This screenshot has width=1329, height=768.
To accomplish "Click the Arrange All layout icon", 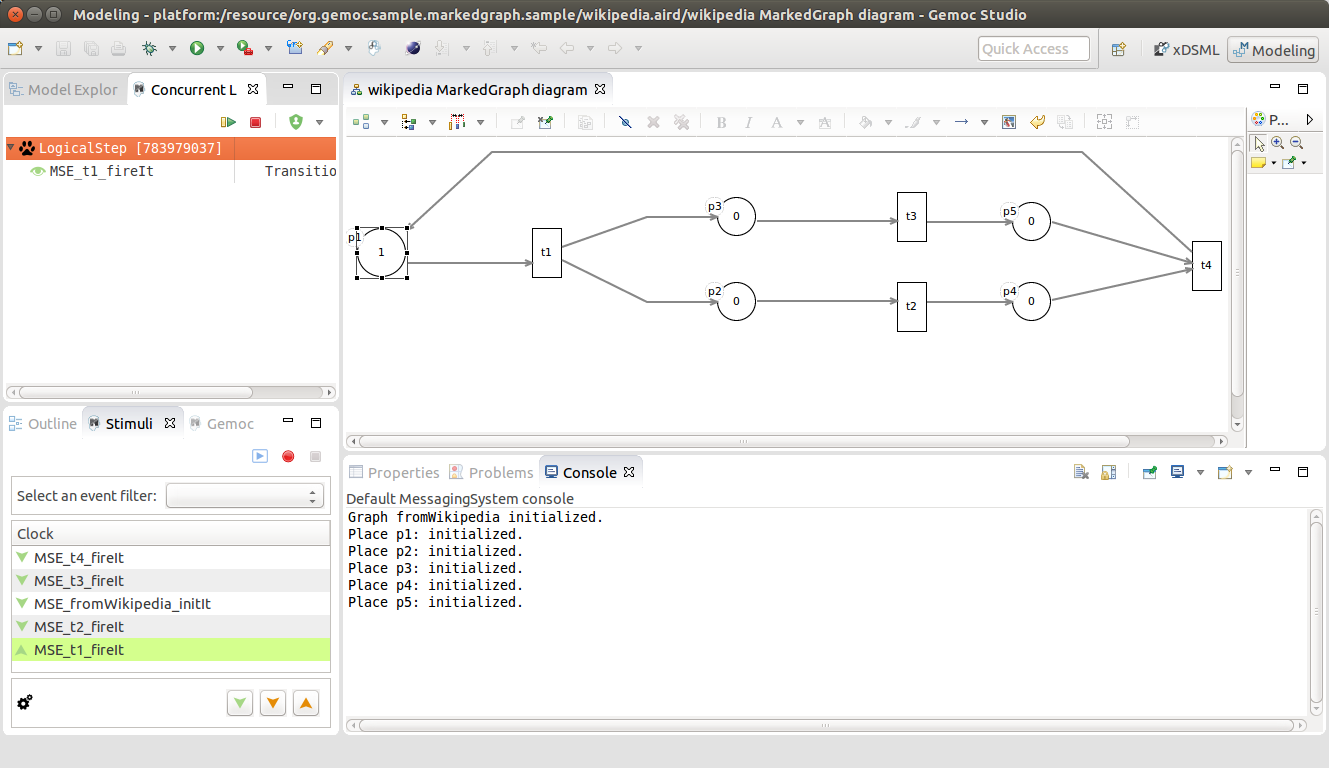I will click(361, 122).
